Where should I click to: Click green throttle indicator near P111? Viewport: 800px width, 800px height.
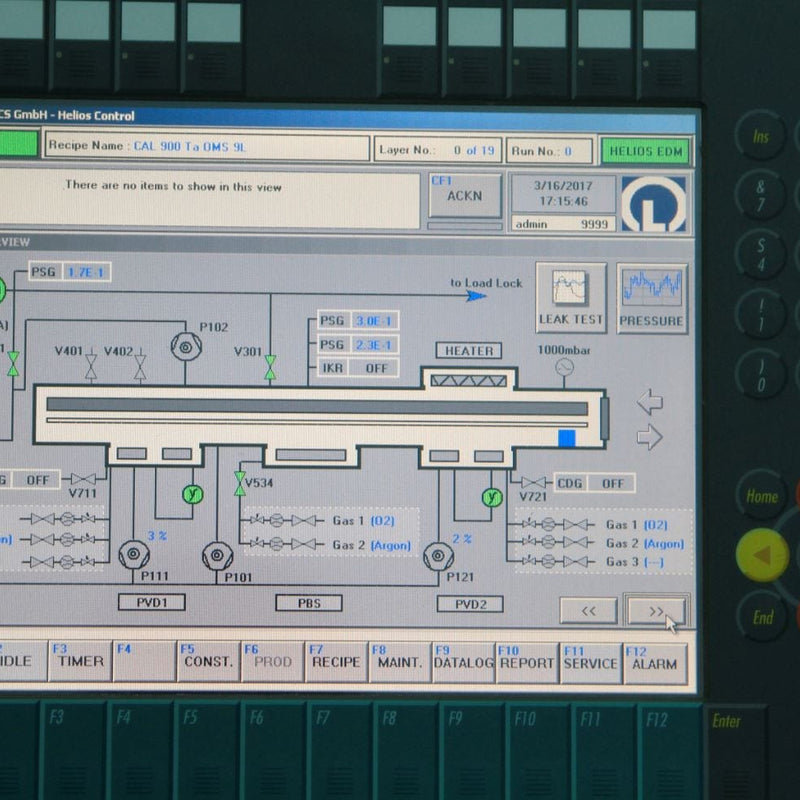pyautogui.click(x=193, y=494)
